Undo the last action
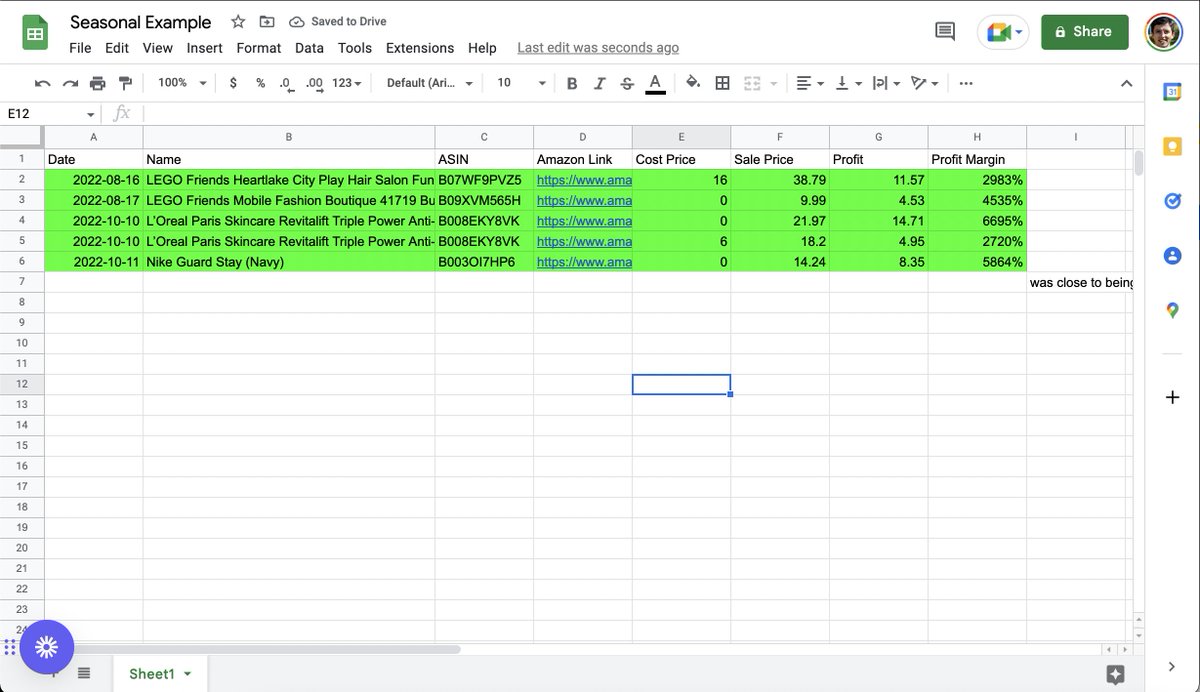The width and height of the screenshot is (1200, 692). coord(43,83)
